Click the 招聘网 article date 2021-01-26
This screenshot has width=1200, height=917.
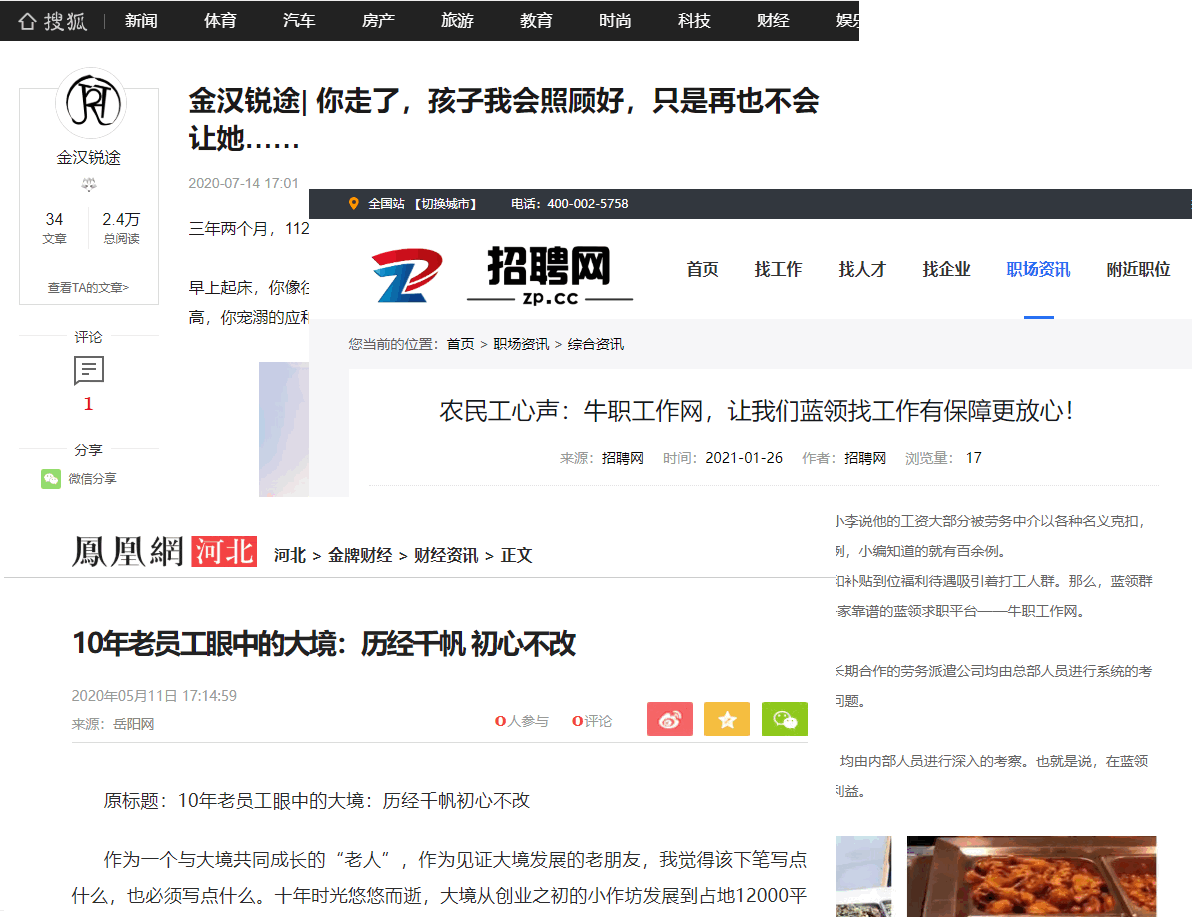click(744, 458)
